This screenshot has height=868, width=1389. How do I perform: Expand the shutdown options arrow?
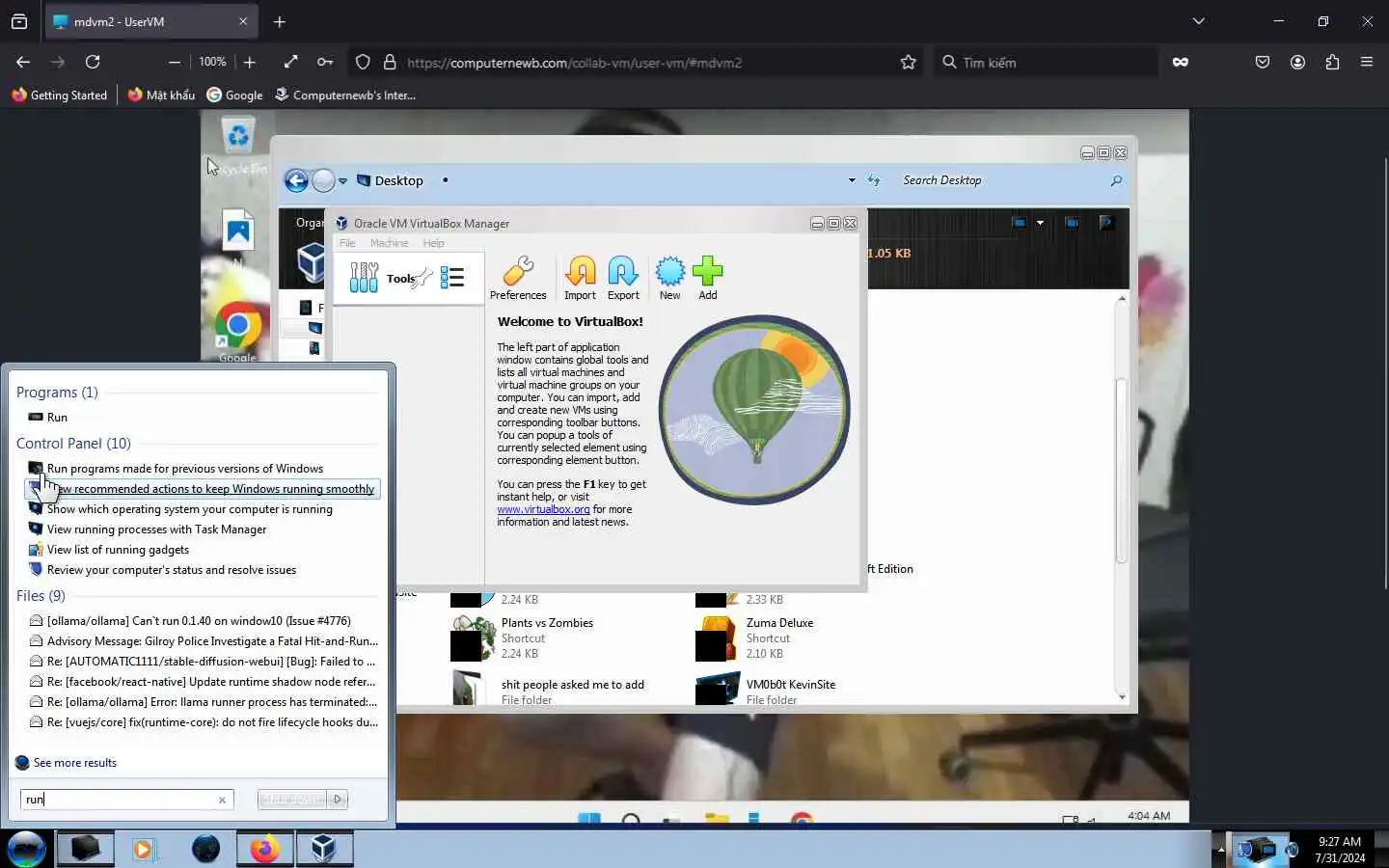pos(338,800)
